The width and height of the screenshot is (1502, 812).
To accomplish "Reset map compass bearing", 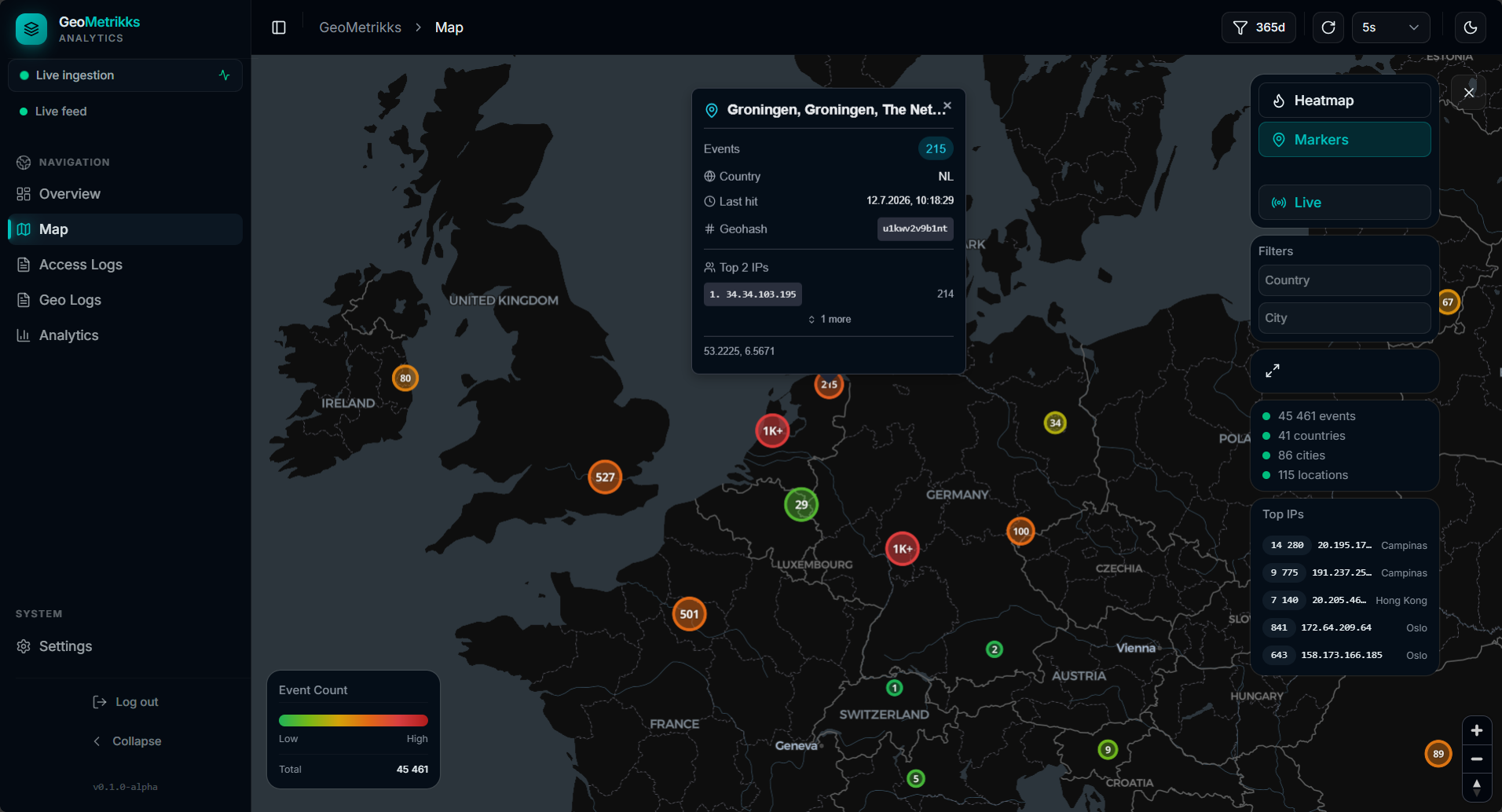I will point(1477,786).
